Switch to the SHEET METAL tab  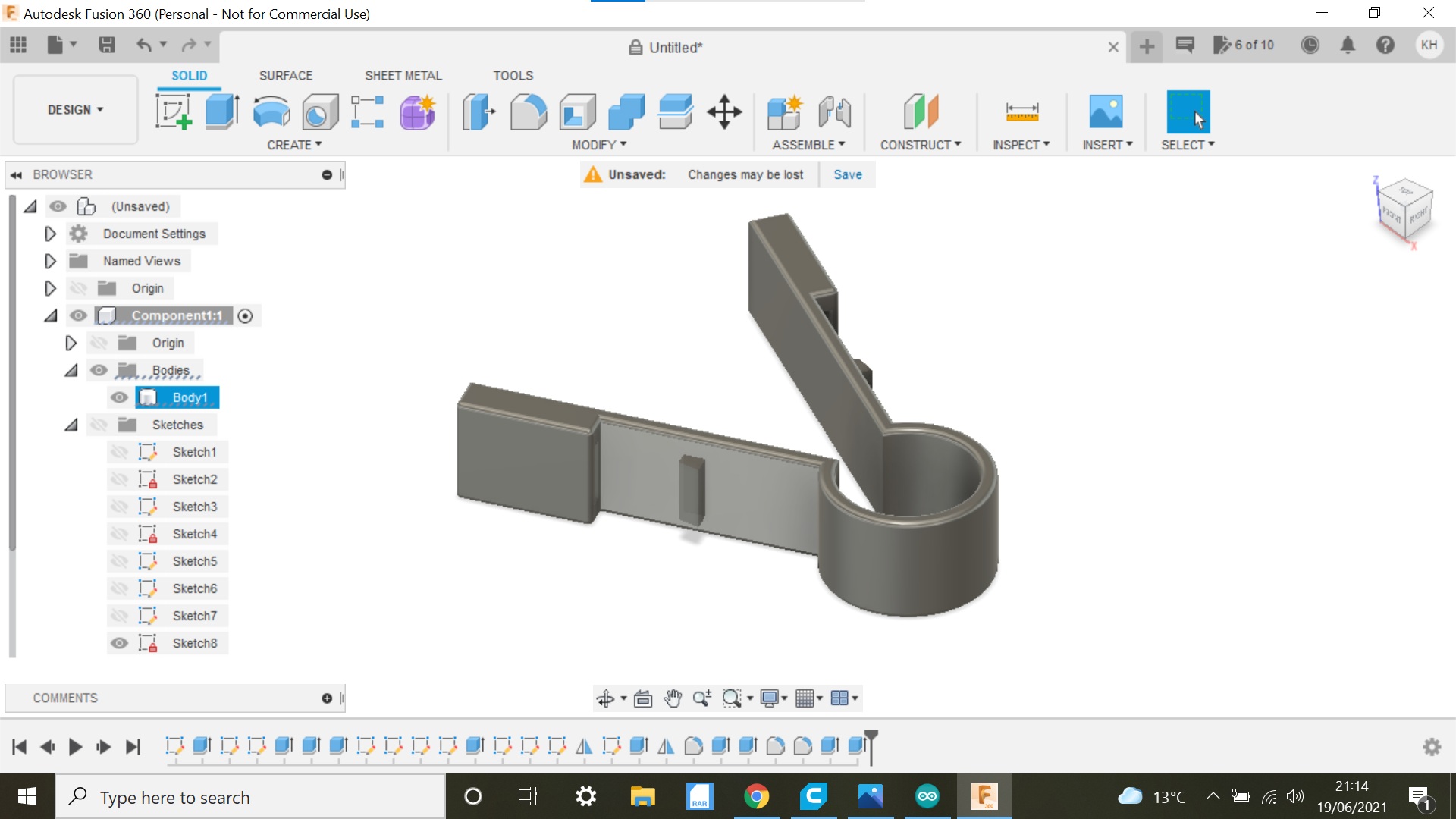point(403,76)
